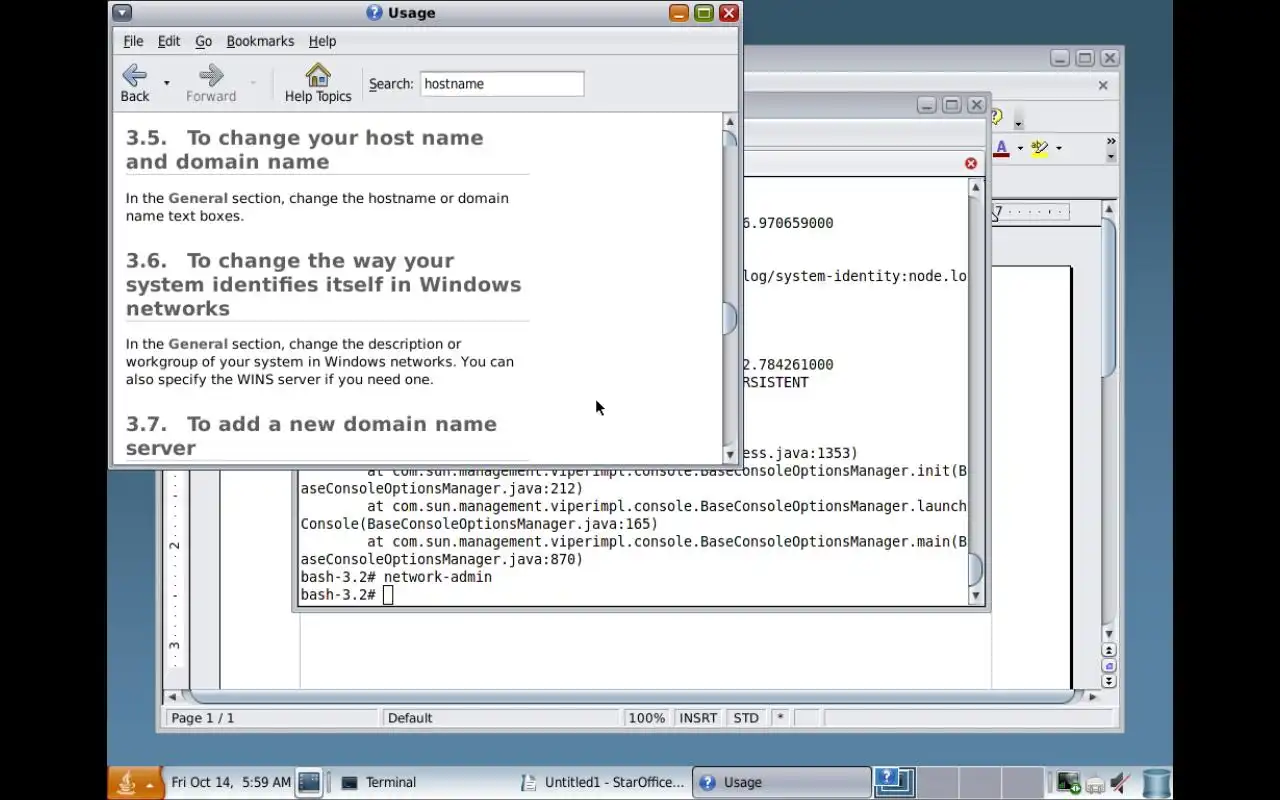1280x800 pixels.
Task: Toggle STD selection mode in status bar
Action: tap(746, 718)
